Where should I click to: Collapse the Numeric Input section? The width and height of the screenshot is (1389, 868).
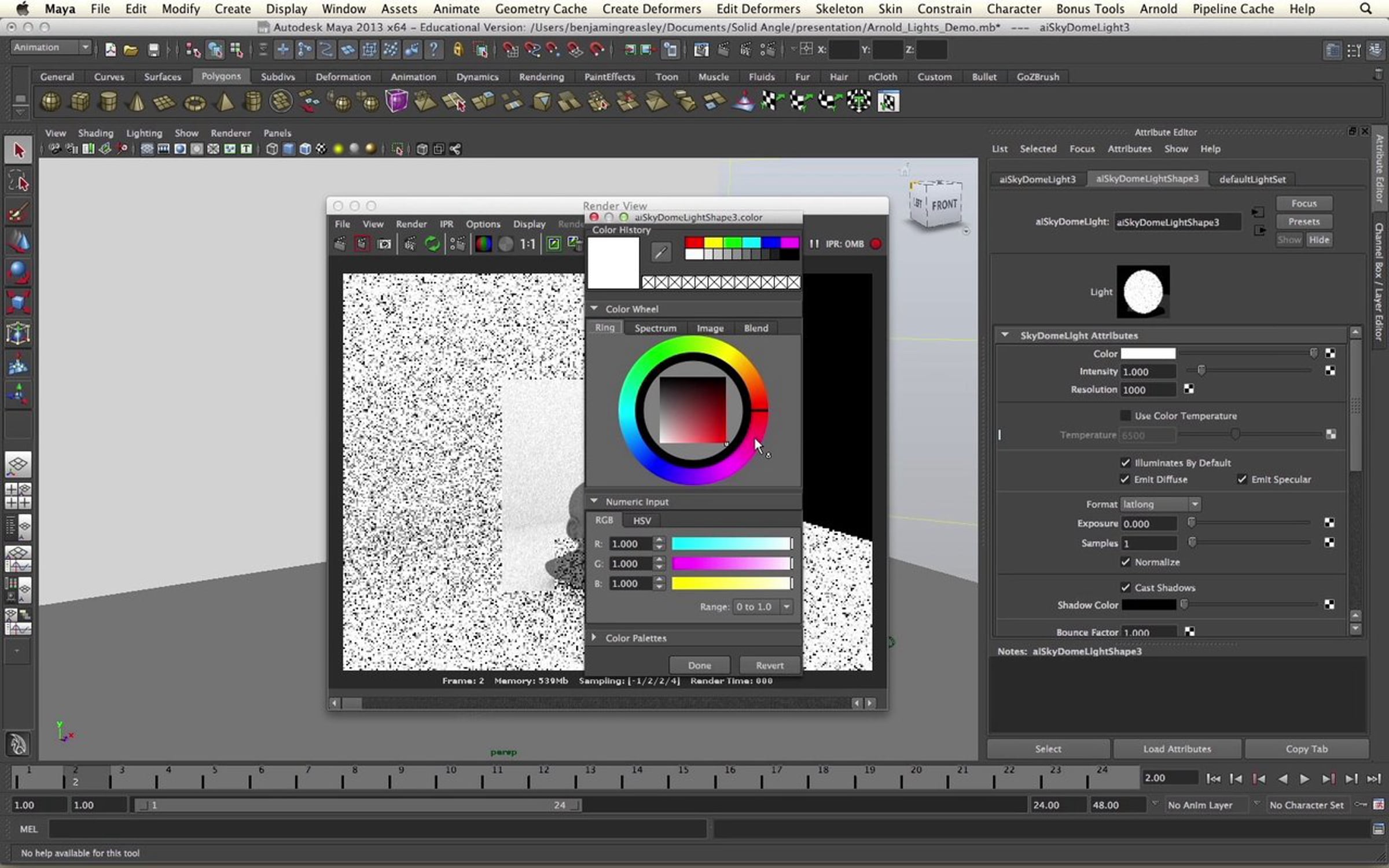click(x=594, y=501)
